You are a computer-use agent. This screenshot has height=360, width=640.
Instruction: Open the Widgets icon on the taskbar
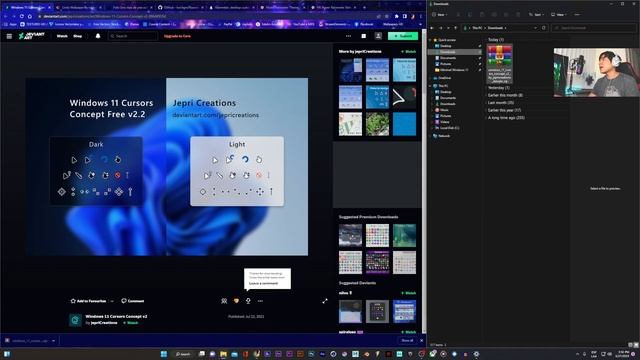click(x=7, y=354)
